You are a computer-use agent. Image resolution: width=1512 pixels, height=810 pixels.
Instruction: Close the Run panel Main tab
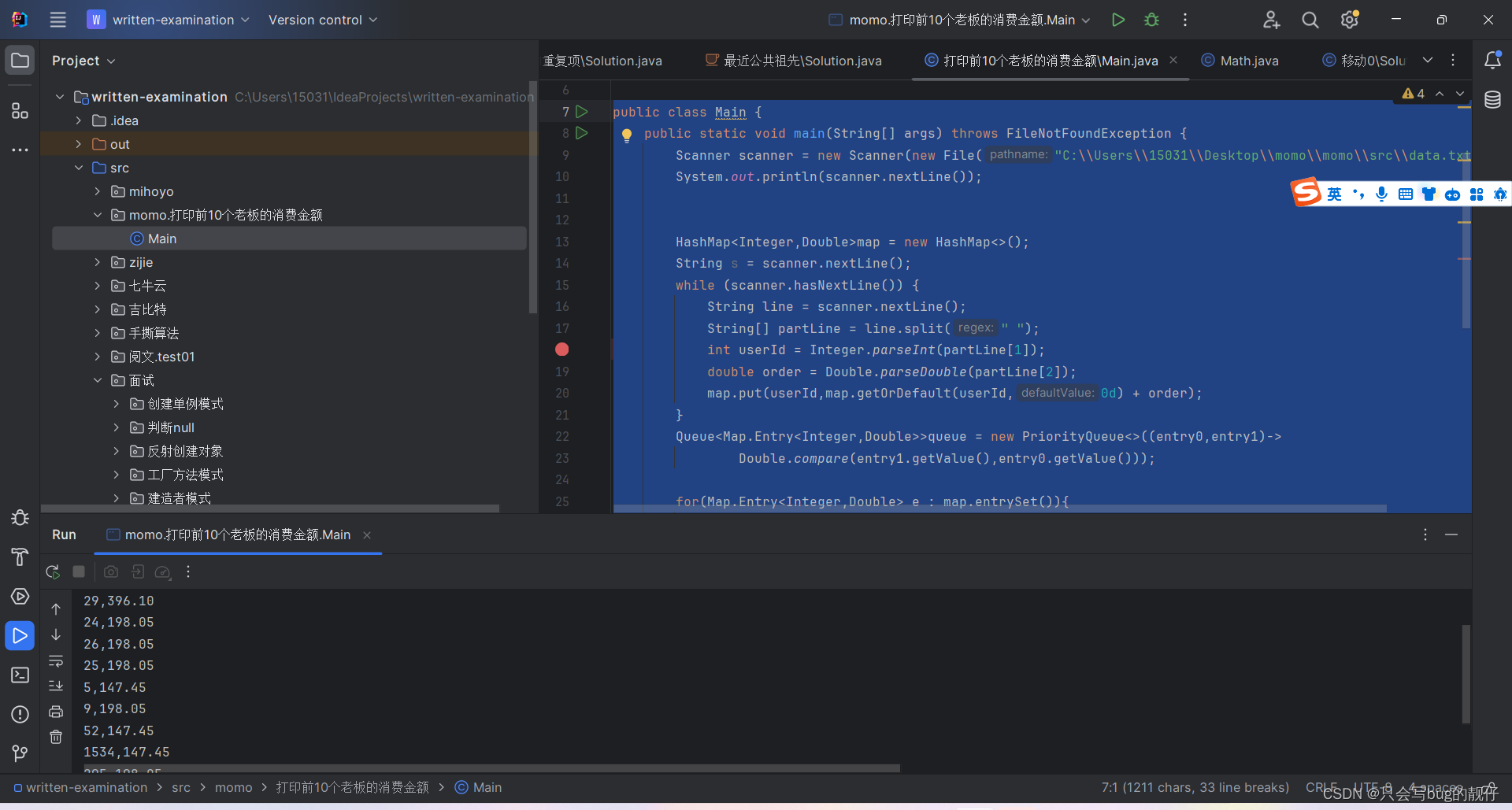click(x=367, y=535)
